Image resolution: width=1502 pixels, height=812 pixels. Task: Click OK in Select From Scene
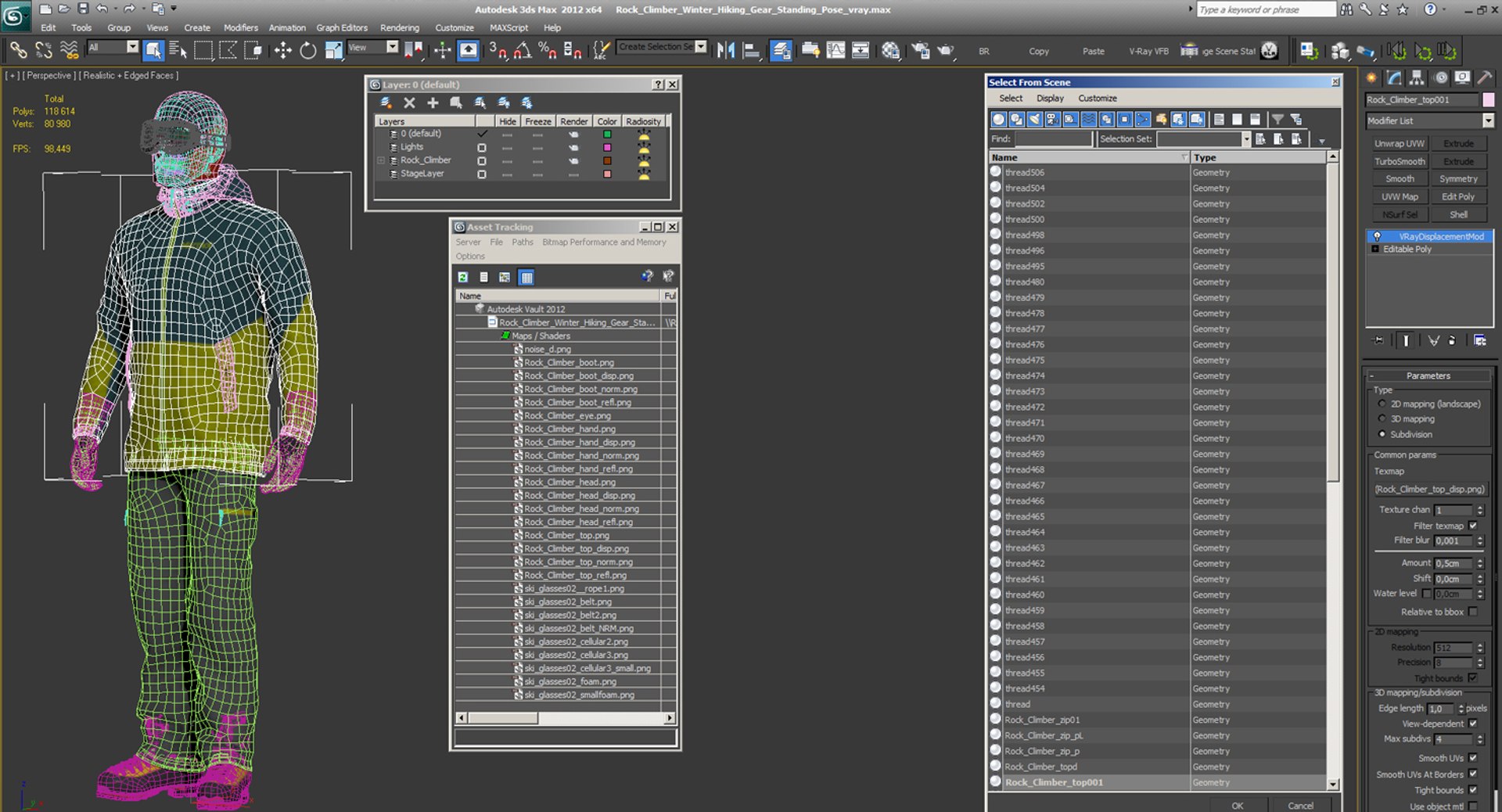(x=1237, y=806)
